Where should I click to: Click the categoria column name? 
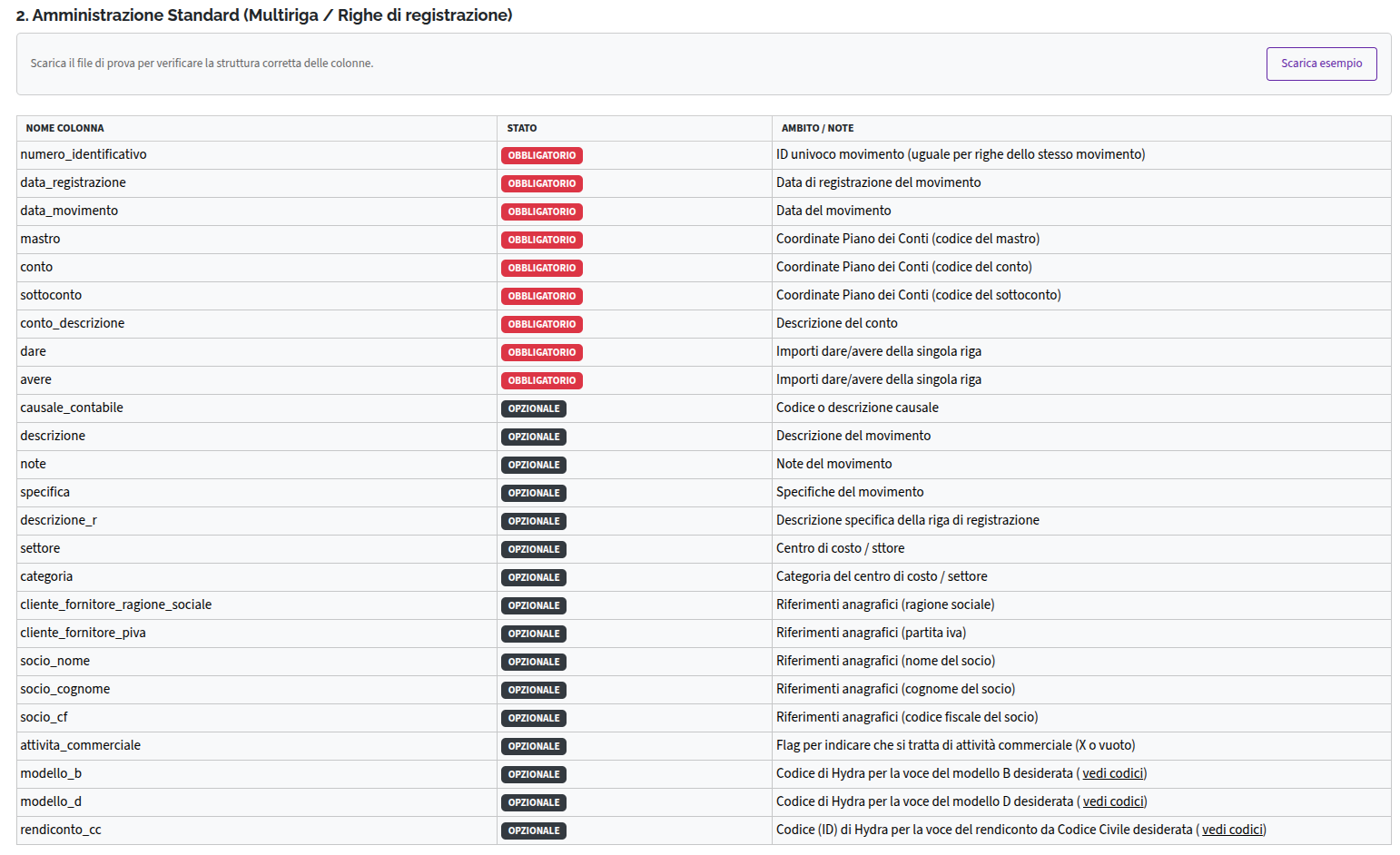46,576
